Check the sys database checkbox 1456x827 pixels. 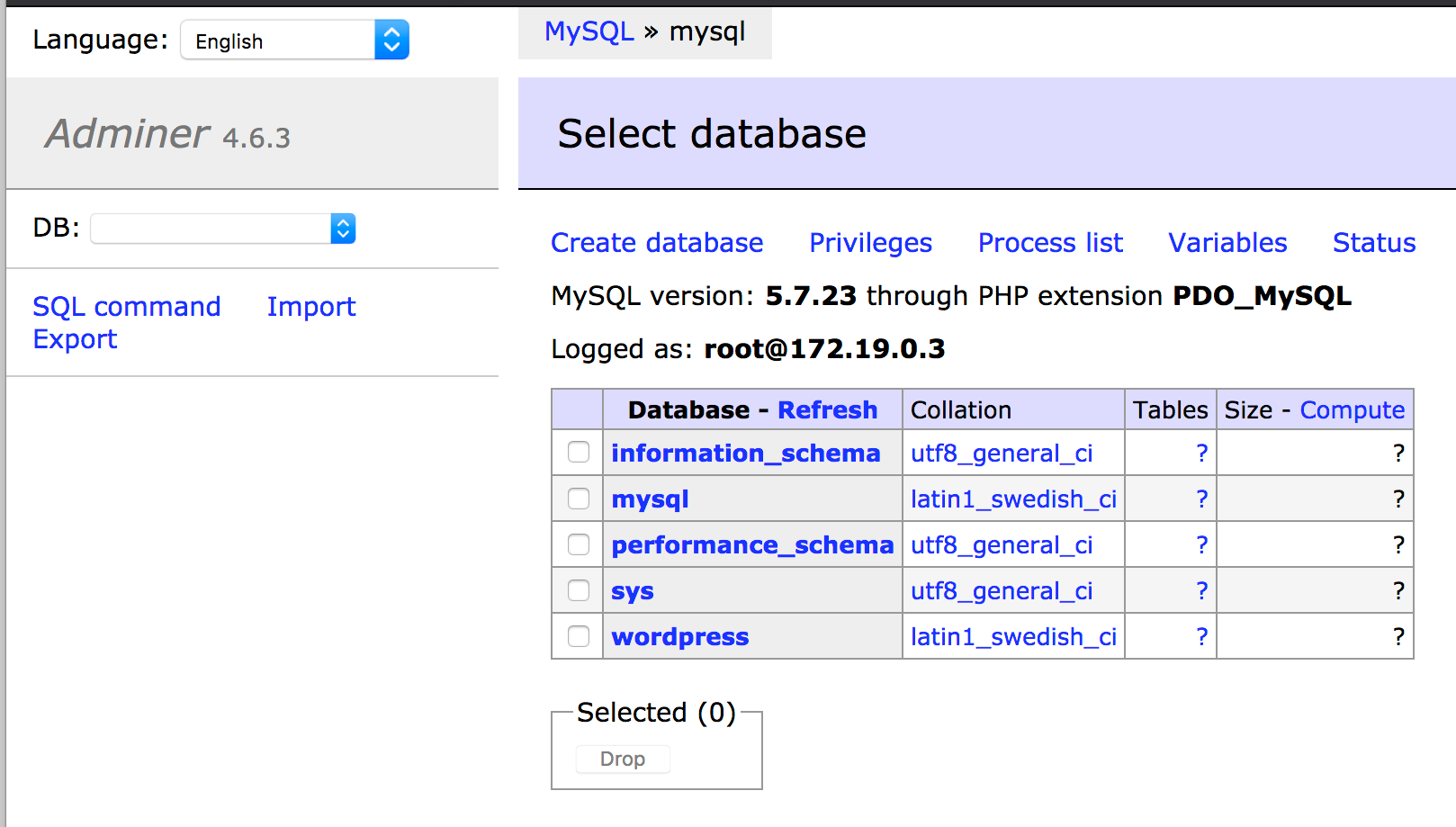579,590
